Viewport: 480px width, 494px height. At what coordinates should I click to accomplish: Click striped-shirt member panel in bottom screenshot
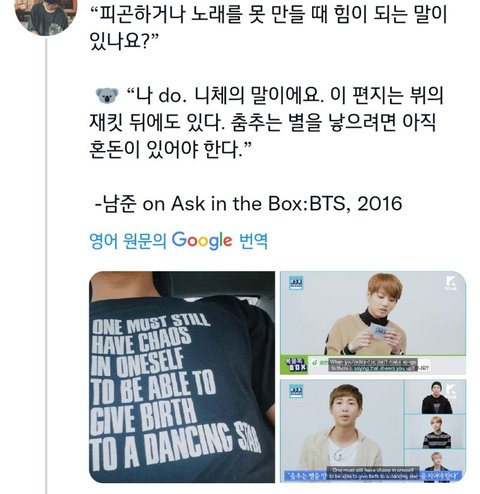click(435, 431)
